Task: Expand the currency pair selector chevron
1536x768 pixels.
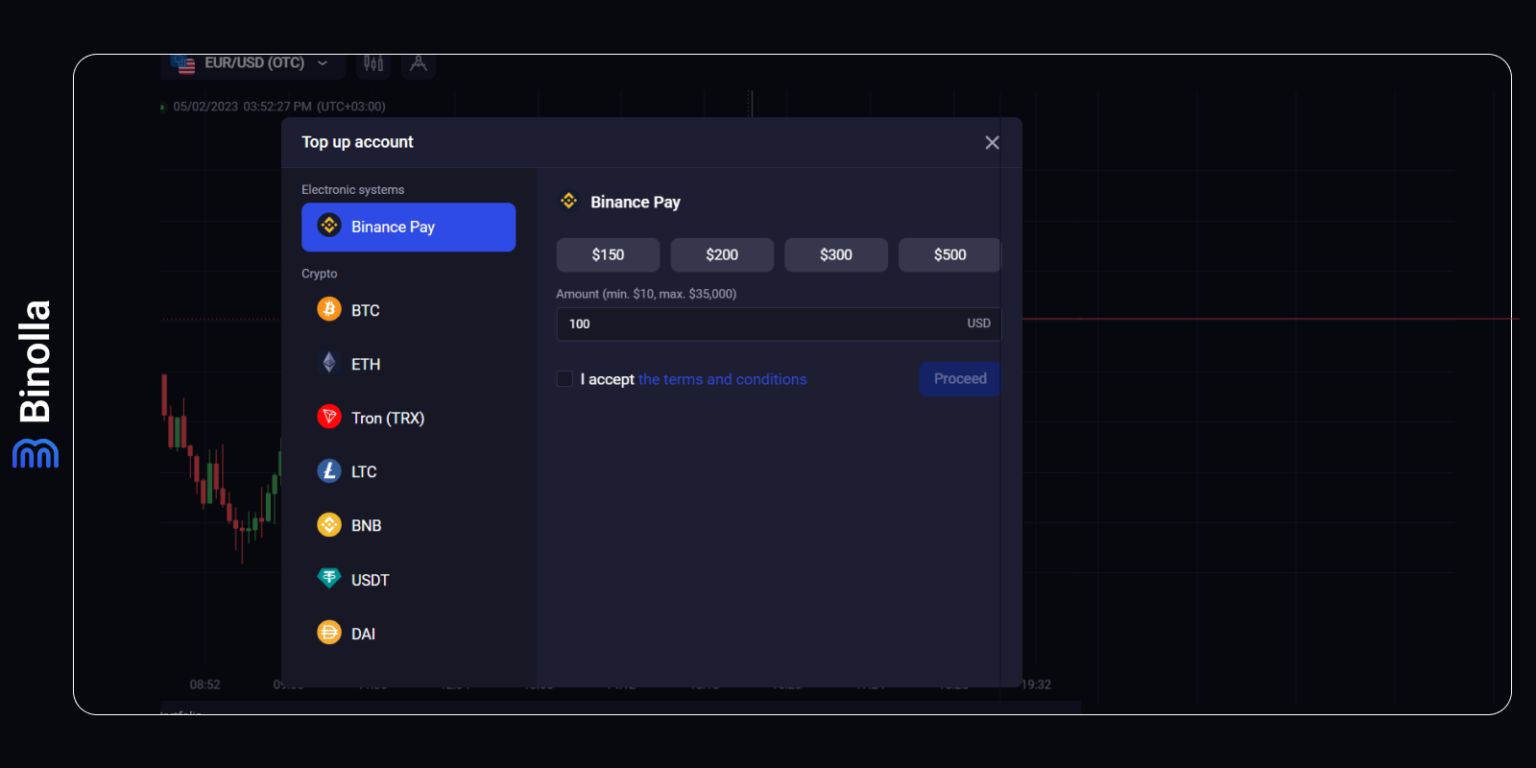Action: pyautogui.click(x=323, y=62)
